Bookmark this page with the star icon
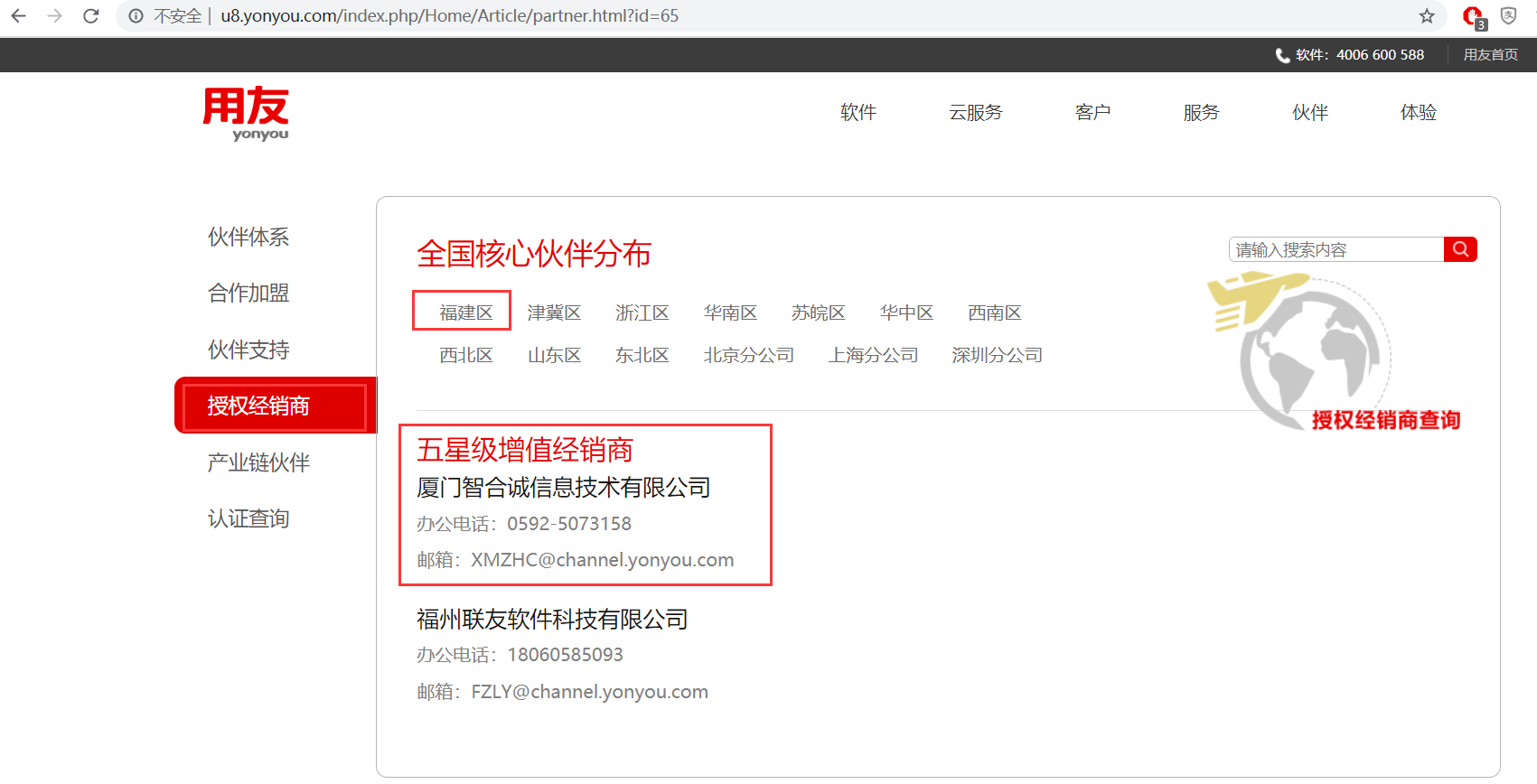This screenshot has width=1537, height=784. click(x=1427, y=16)
